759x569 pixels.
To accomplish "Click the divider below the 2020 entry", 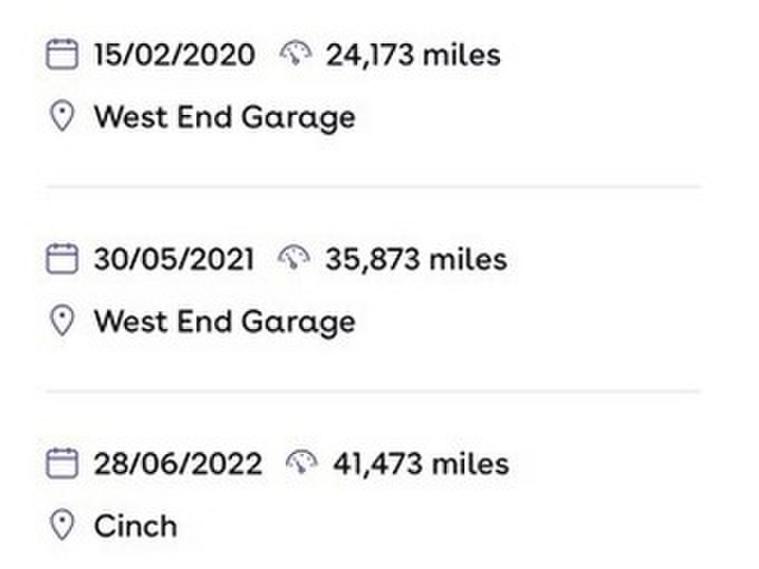I will [373, 187].
